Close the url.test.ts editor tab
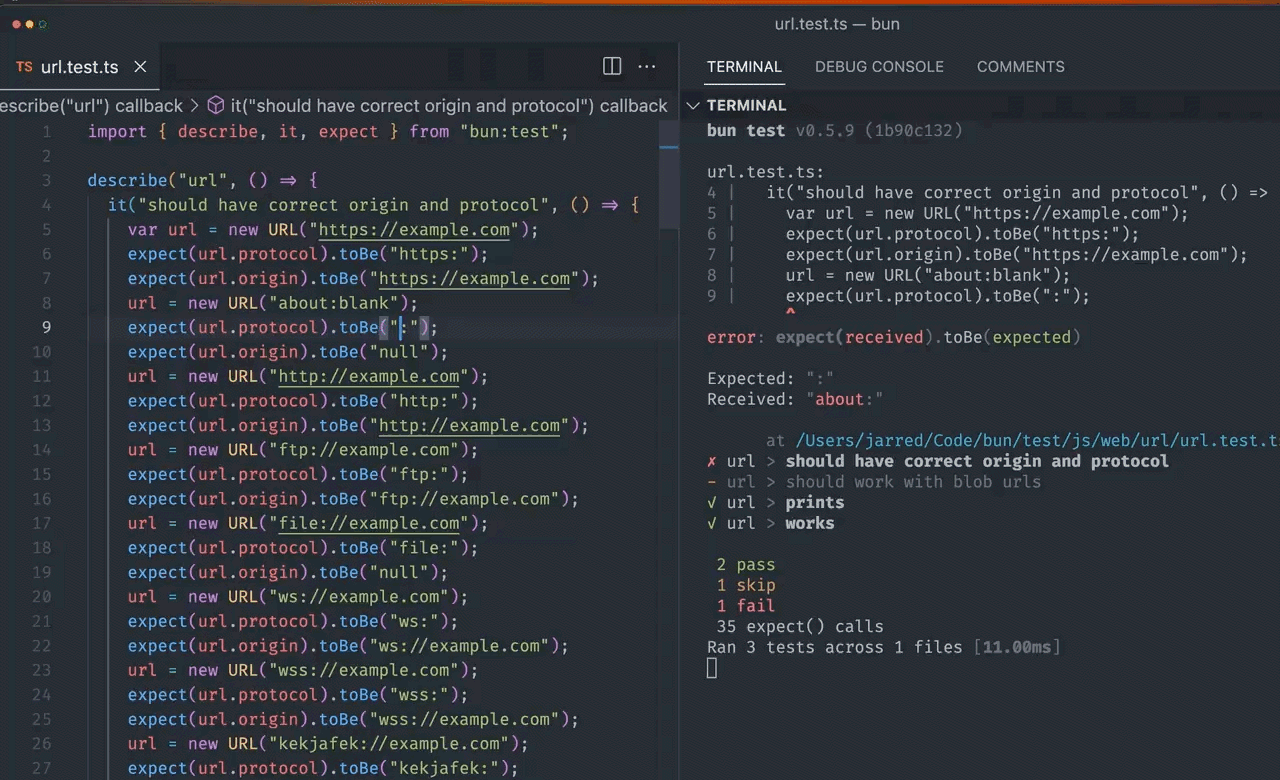This screenshot has width=1280, height=780. tap(140, 67)
